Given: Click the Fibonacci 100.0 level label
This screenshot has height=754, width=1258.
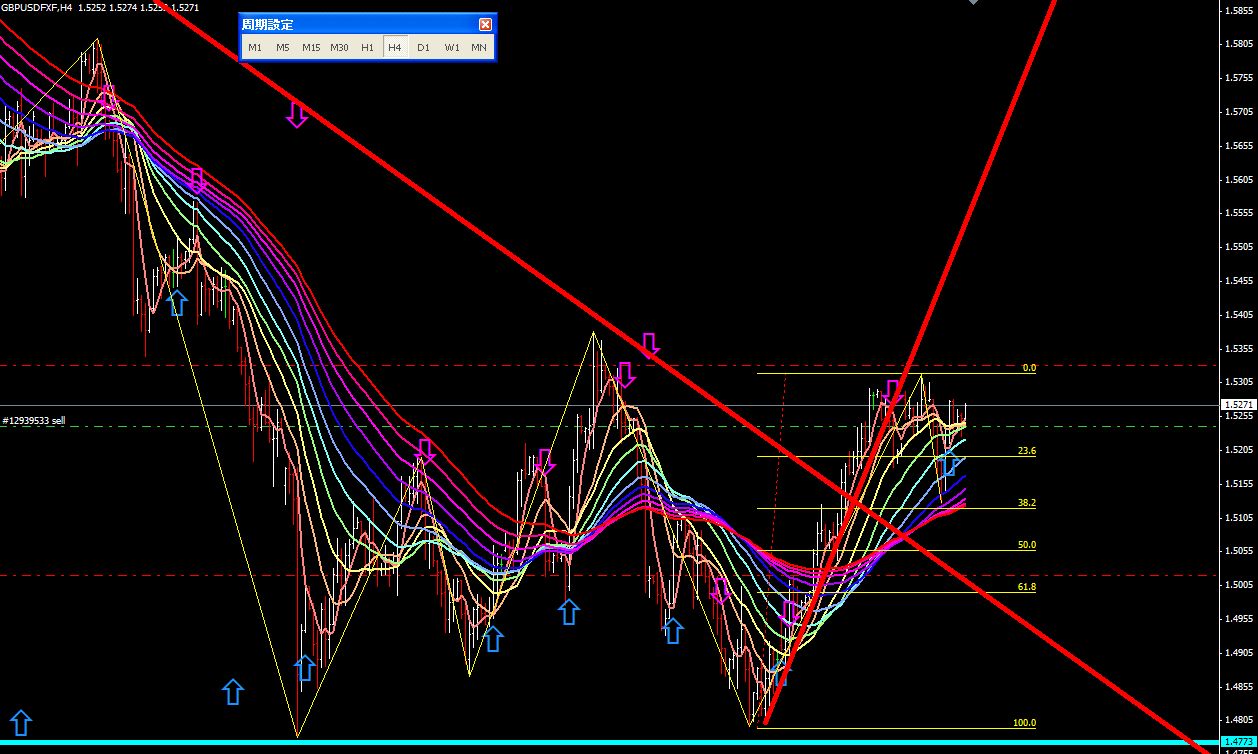Looking at the screenshot, I should pyautogui.click(x=1025, y=722).
